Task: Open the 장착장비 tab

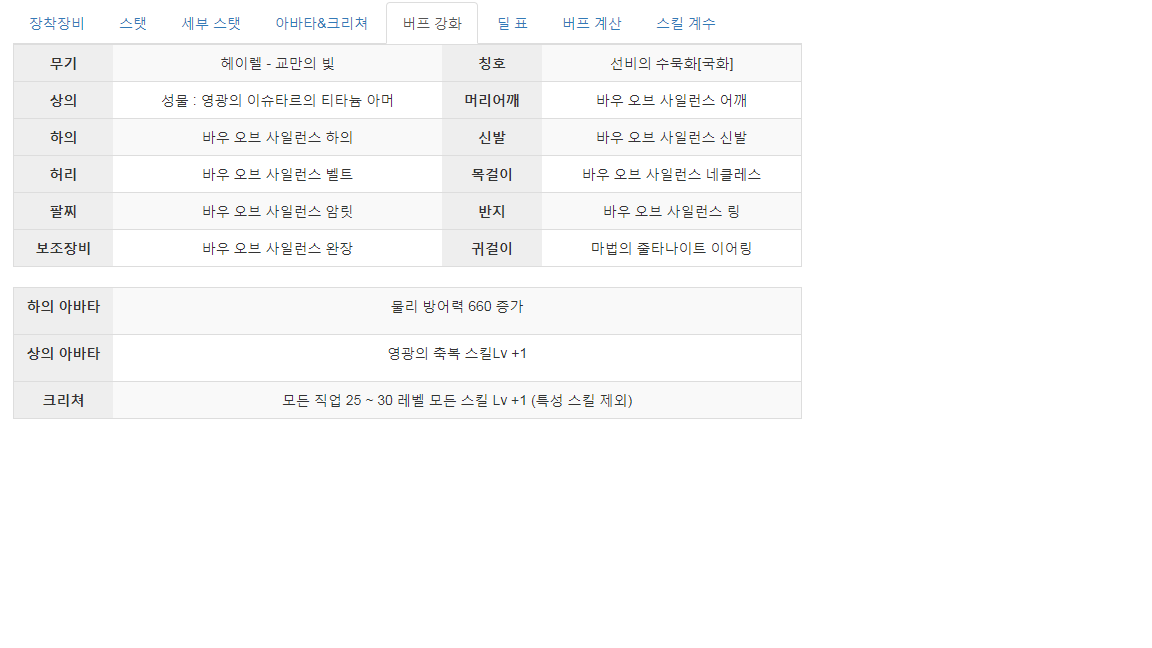Action: (57, 24)
